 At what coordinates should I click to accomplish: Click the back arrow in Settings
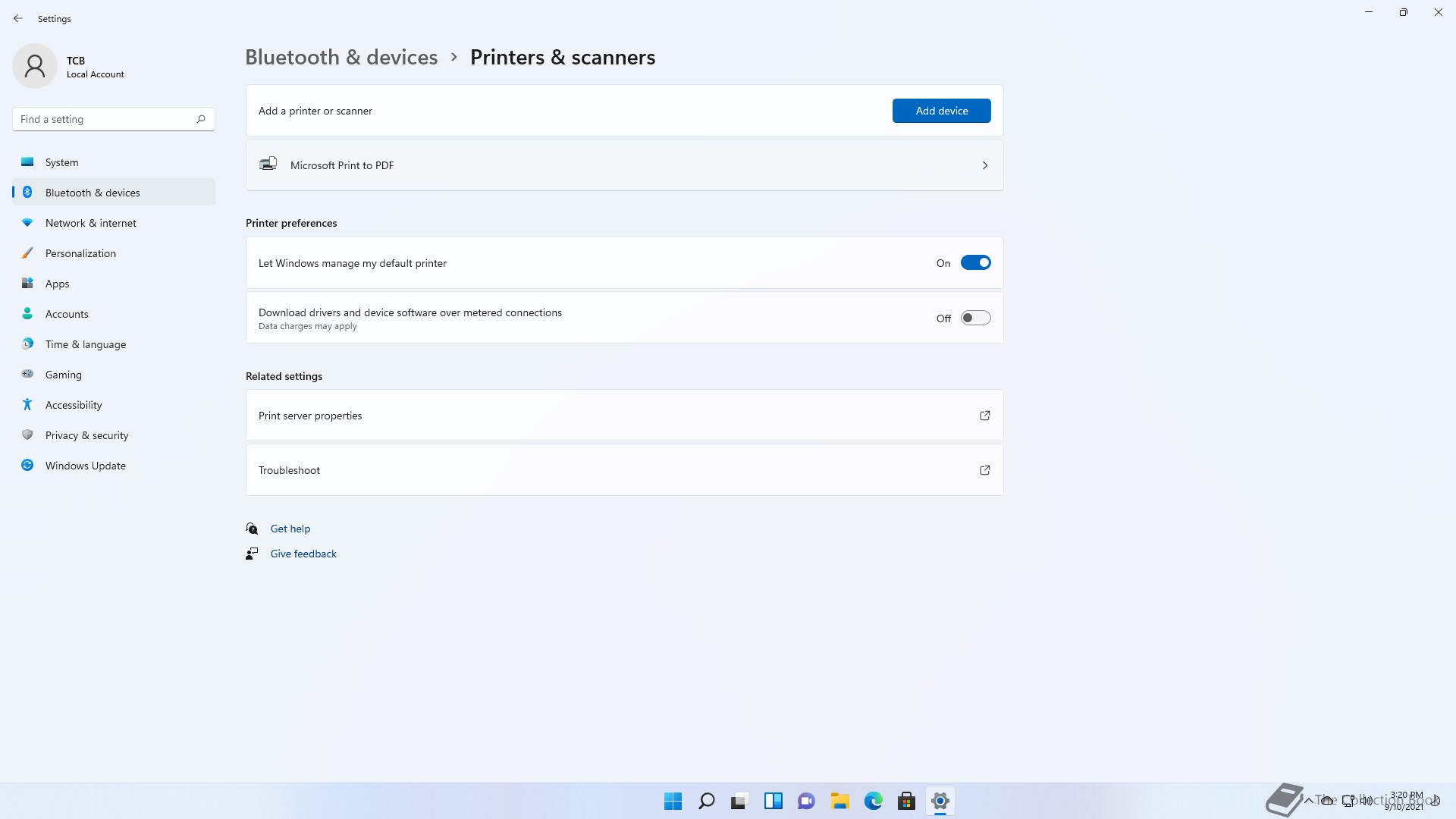pos(18,18)
